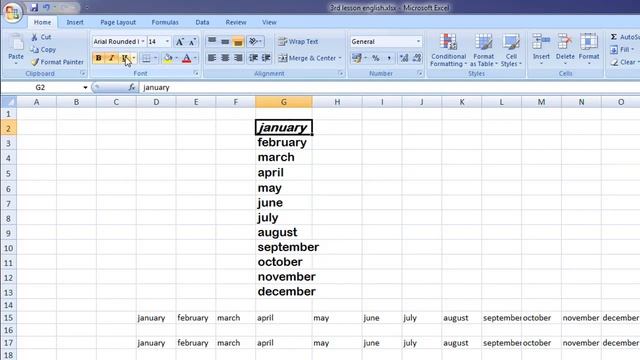Viewport: 640px width, 360px height.
Task: Toggle Underline formatting
Action: pos(125,58)
